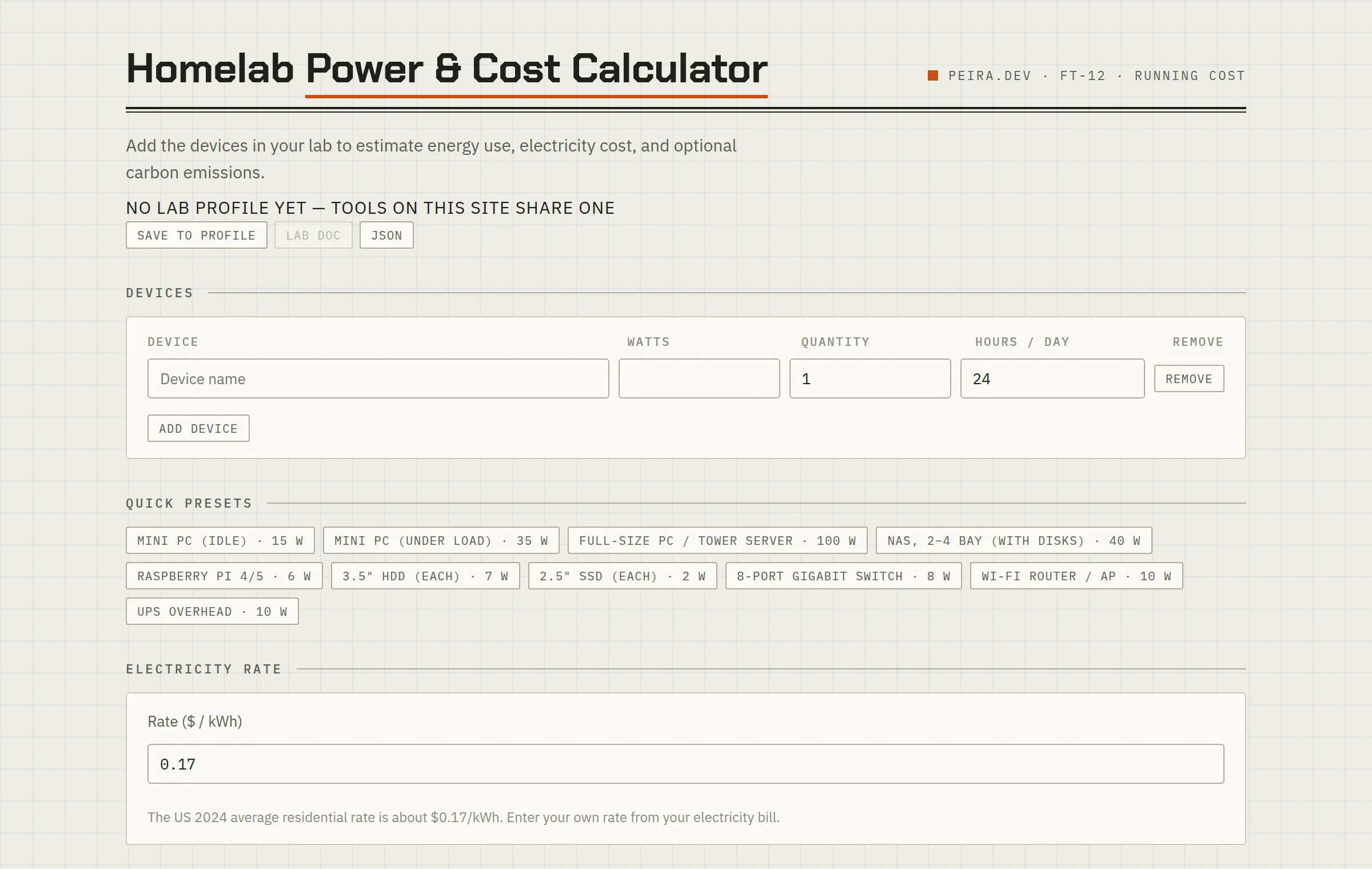Click the 'Rate ($ / kWh)' label

tap(195, 721)
